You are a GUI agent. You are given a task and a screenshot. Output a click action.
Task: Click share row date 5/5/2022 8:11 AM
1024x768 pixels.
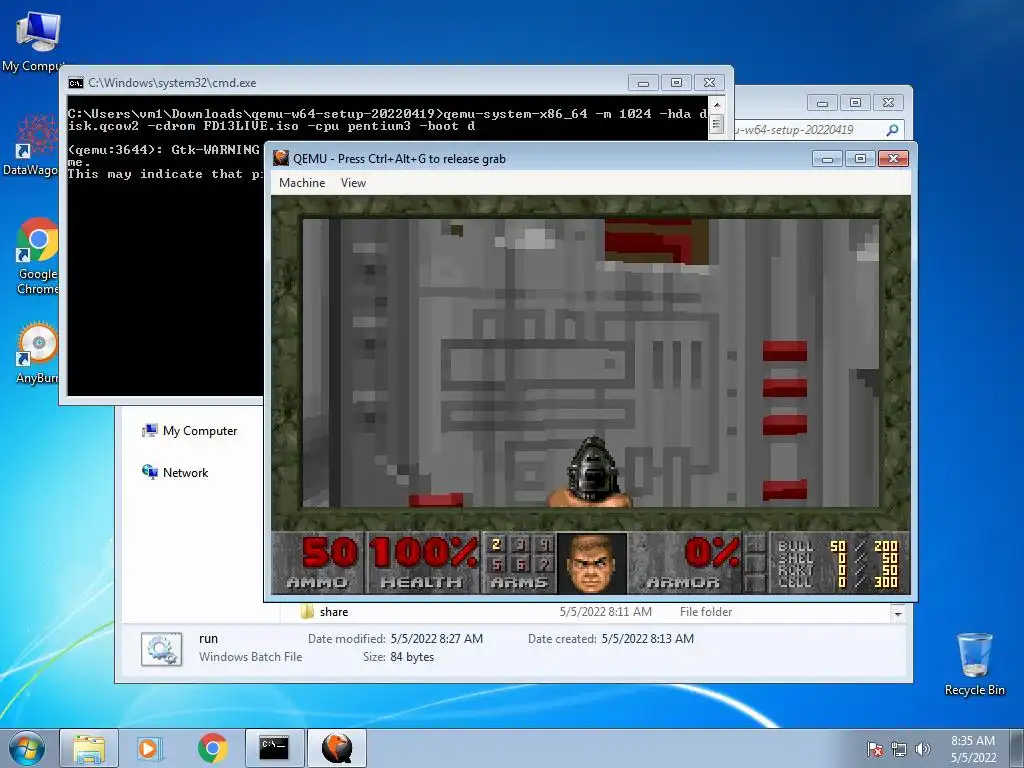(605, 612)
